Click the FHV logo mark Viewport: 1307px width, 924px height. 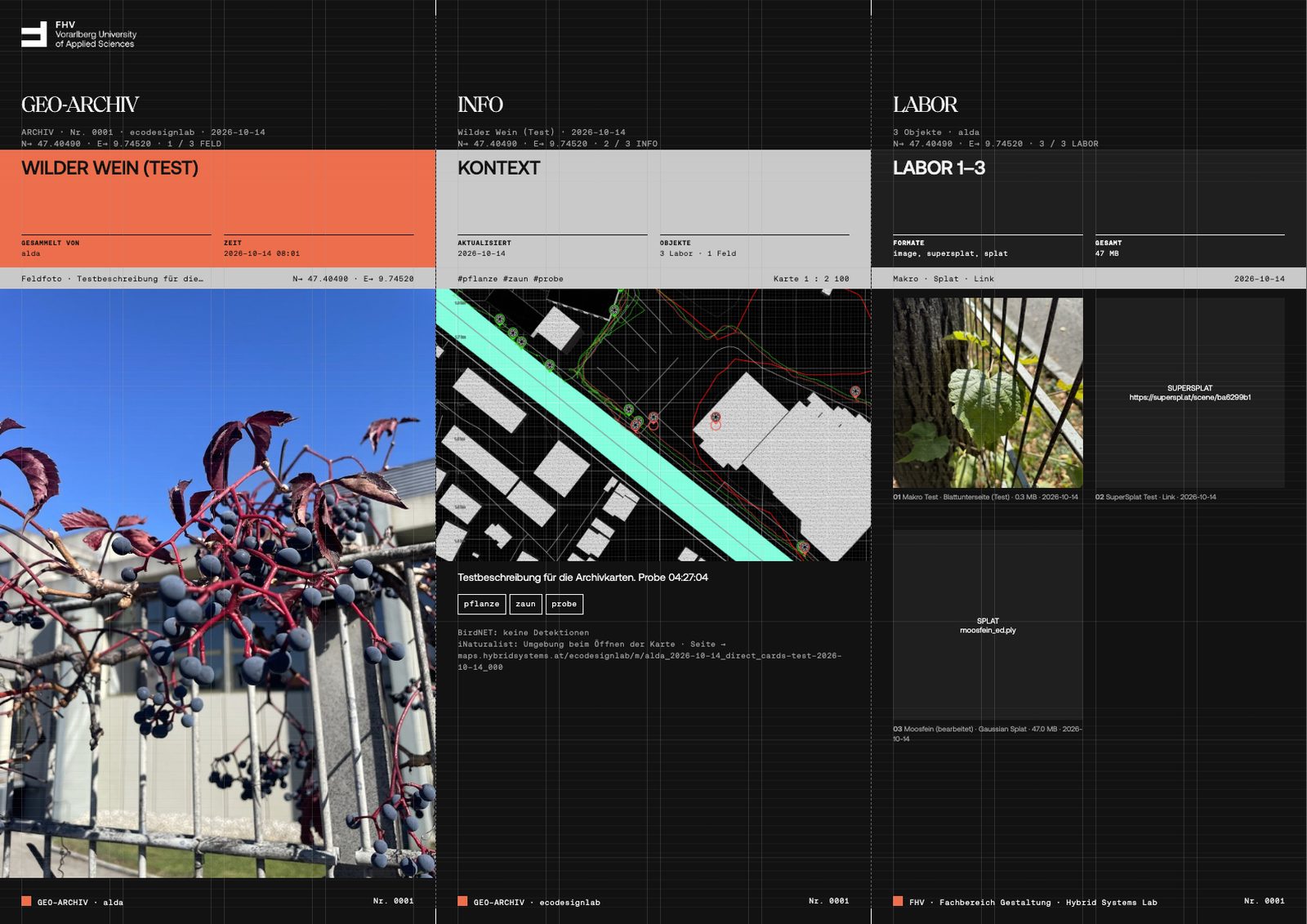pos(33,34)
